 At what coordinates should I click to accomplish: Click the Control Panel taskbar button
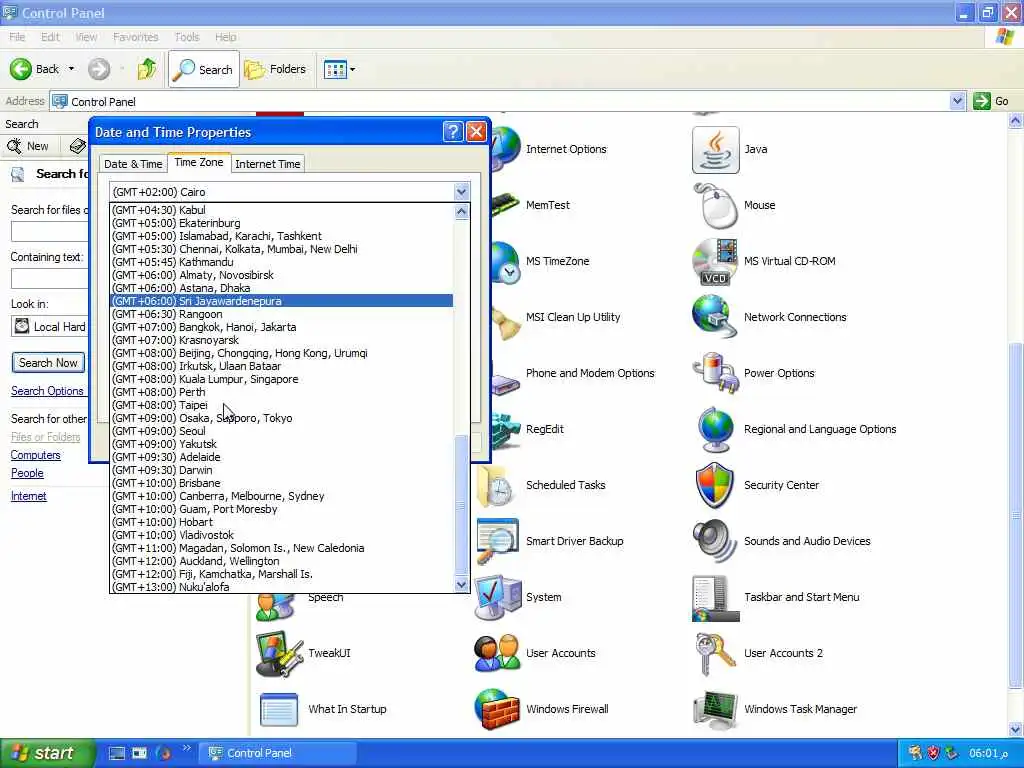click(x=277, y=753)
